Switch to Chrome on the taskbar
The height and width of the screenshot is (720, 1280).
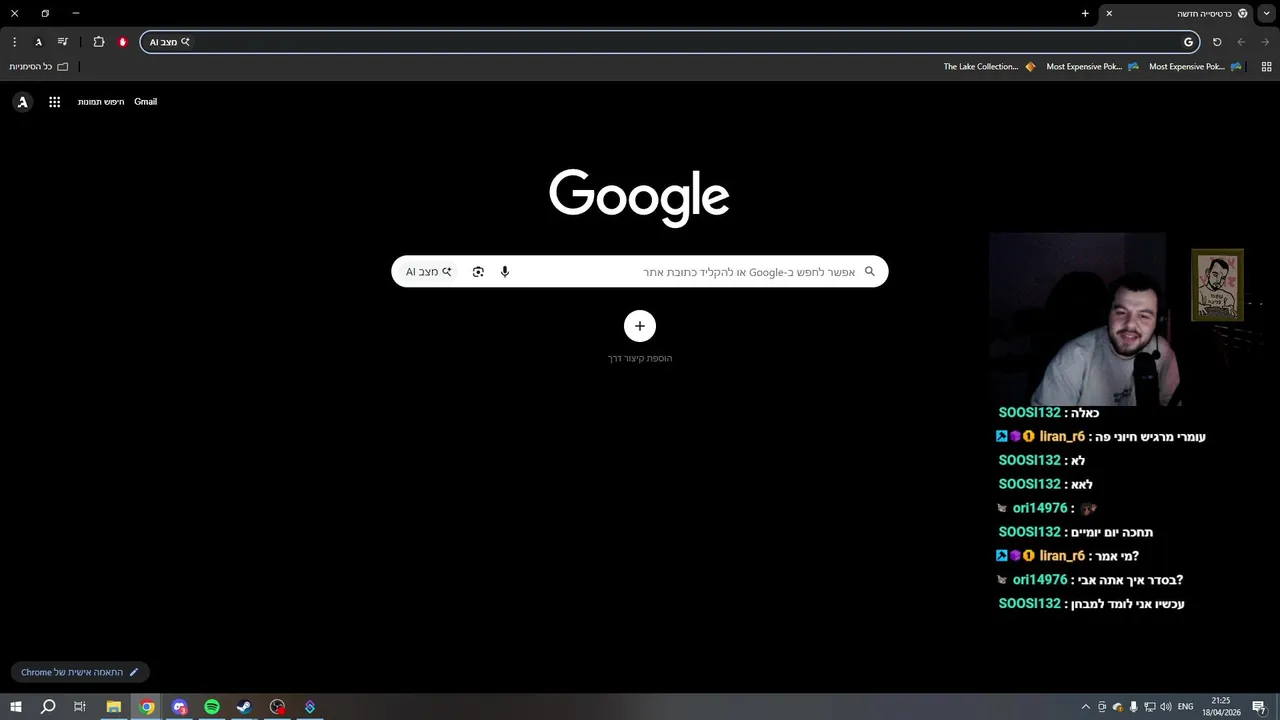[x=147, y=707]
